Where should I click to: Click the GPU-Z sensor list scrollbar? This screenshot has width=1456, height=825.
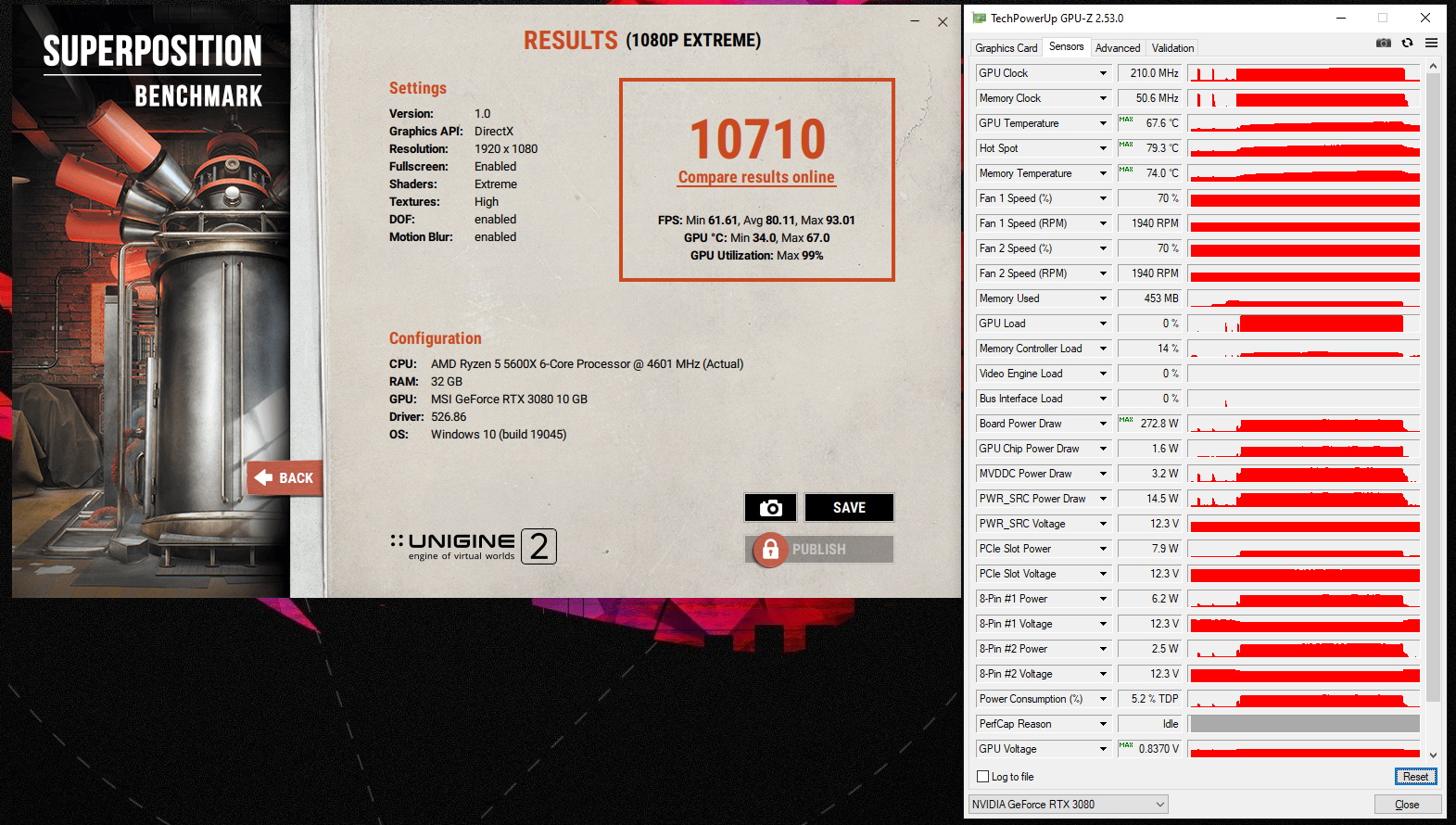(x=1433, y=389)
